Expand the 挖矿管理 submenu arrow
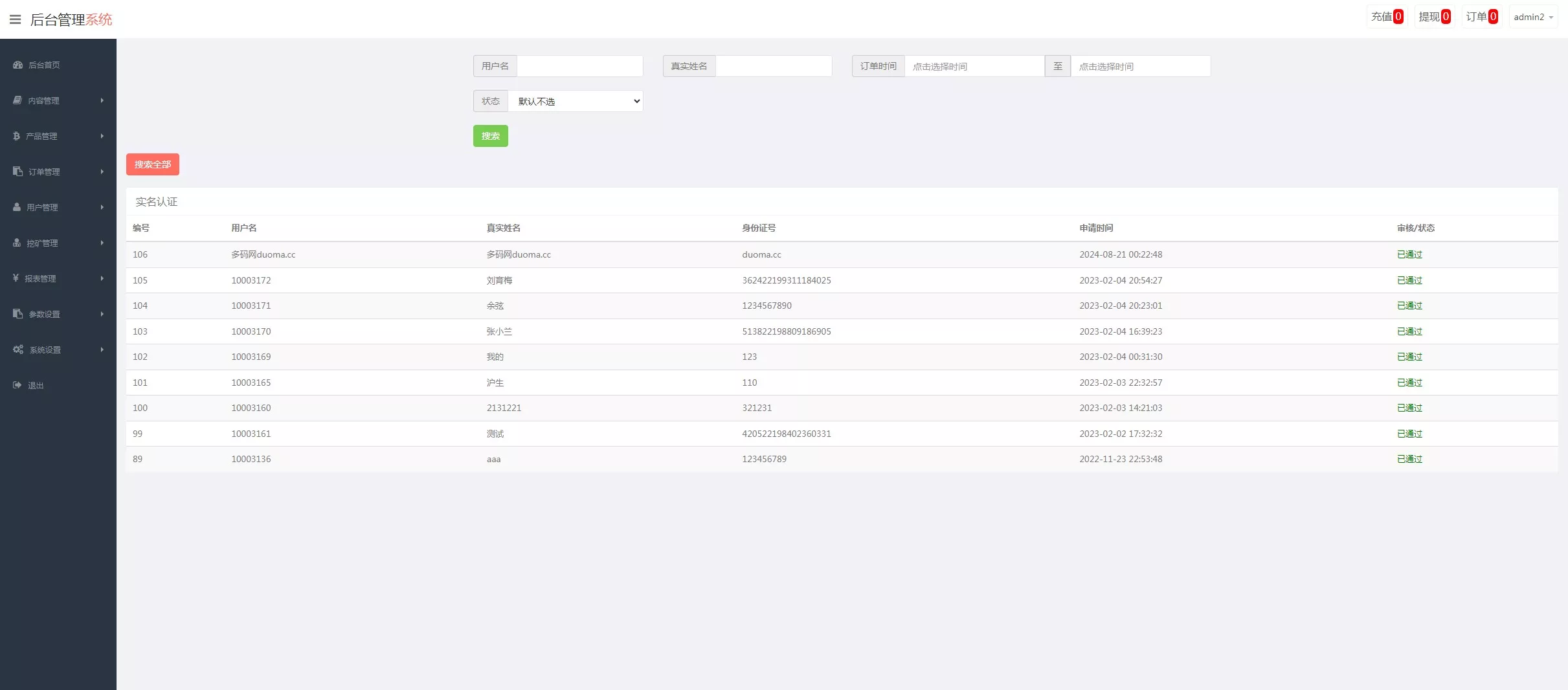The image size is (1568, 690). click(x=102, y=243)
